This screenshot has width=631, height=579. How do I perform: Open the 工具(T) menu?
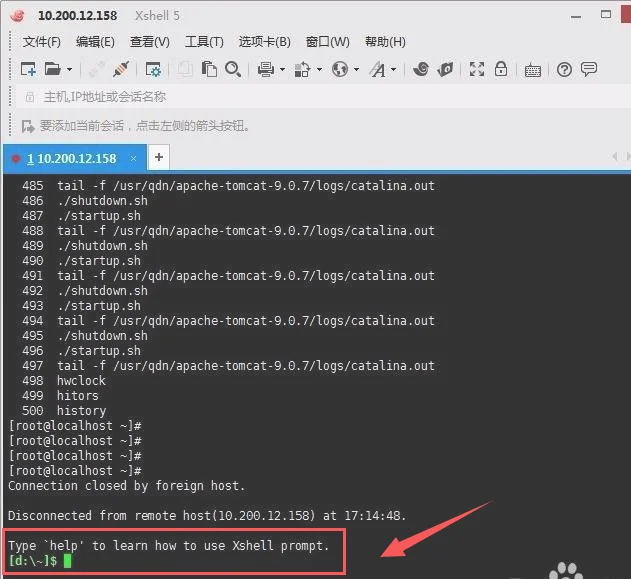(204, 41)
